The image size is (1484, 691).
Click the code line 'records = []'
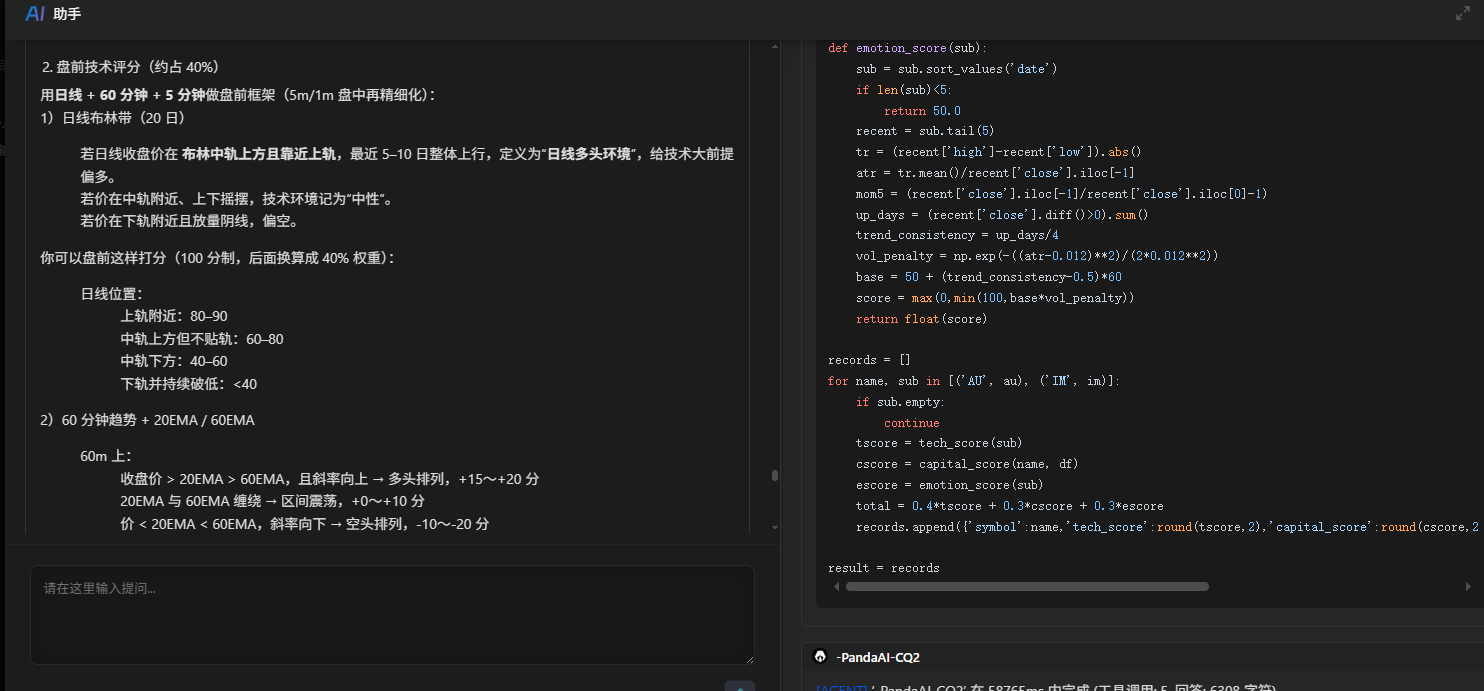pyautogui.click(x=869, y=360)
